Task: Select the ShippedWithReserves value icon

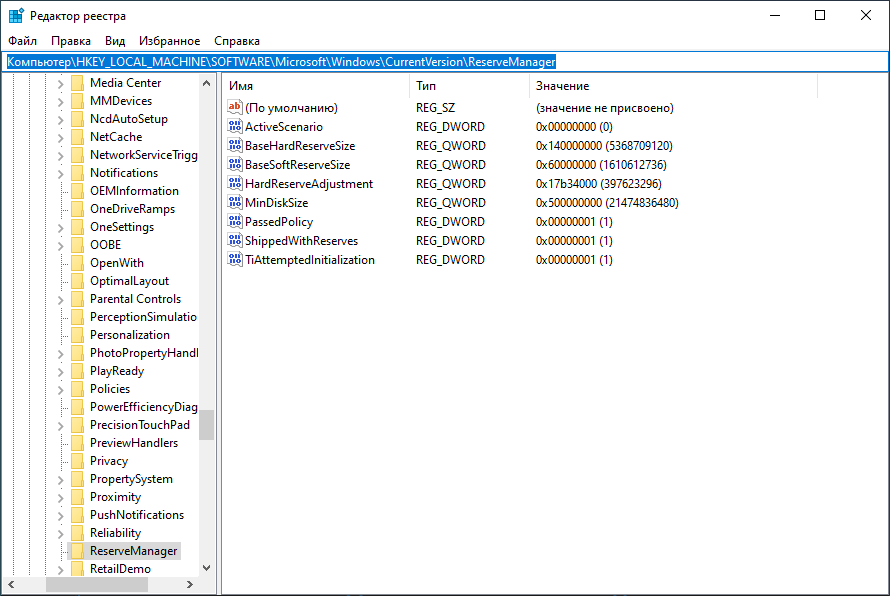Action: 234,241
